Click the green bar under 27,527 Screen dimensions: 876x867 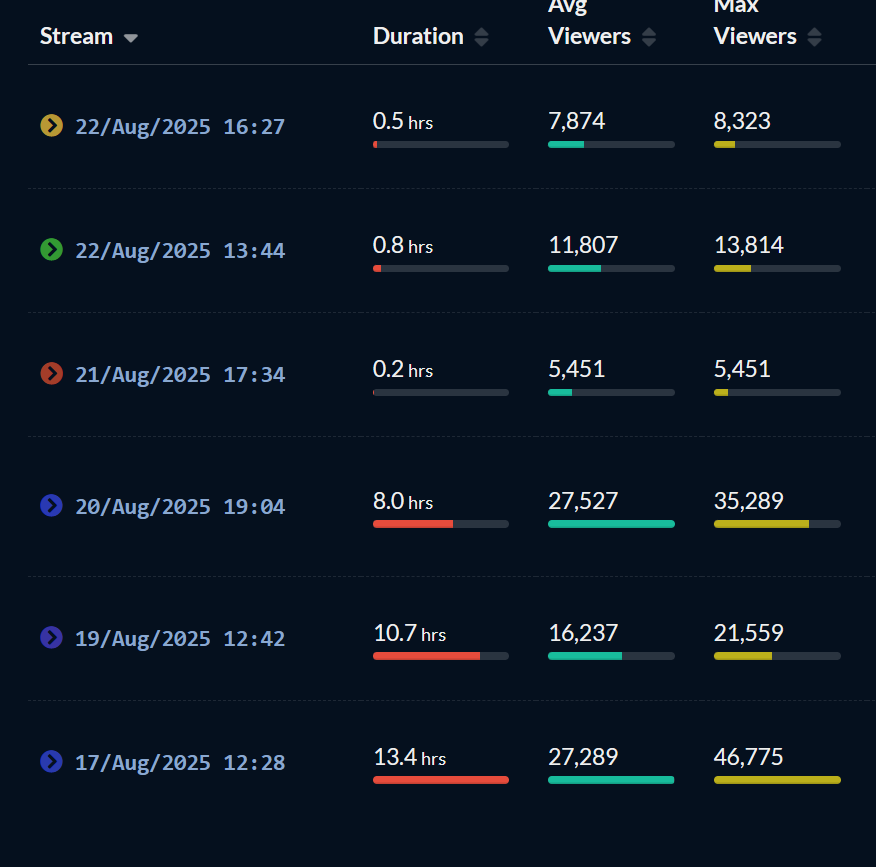[611, 524]
